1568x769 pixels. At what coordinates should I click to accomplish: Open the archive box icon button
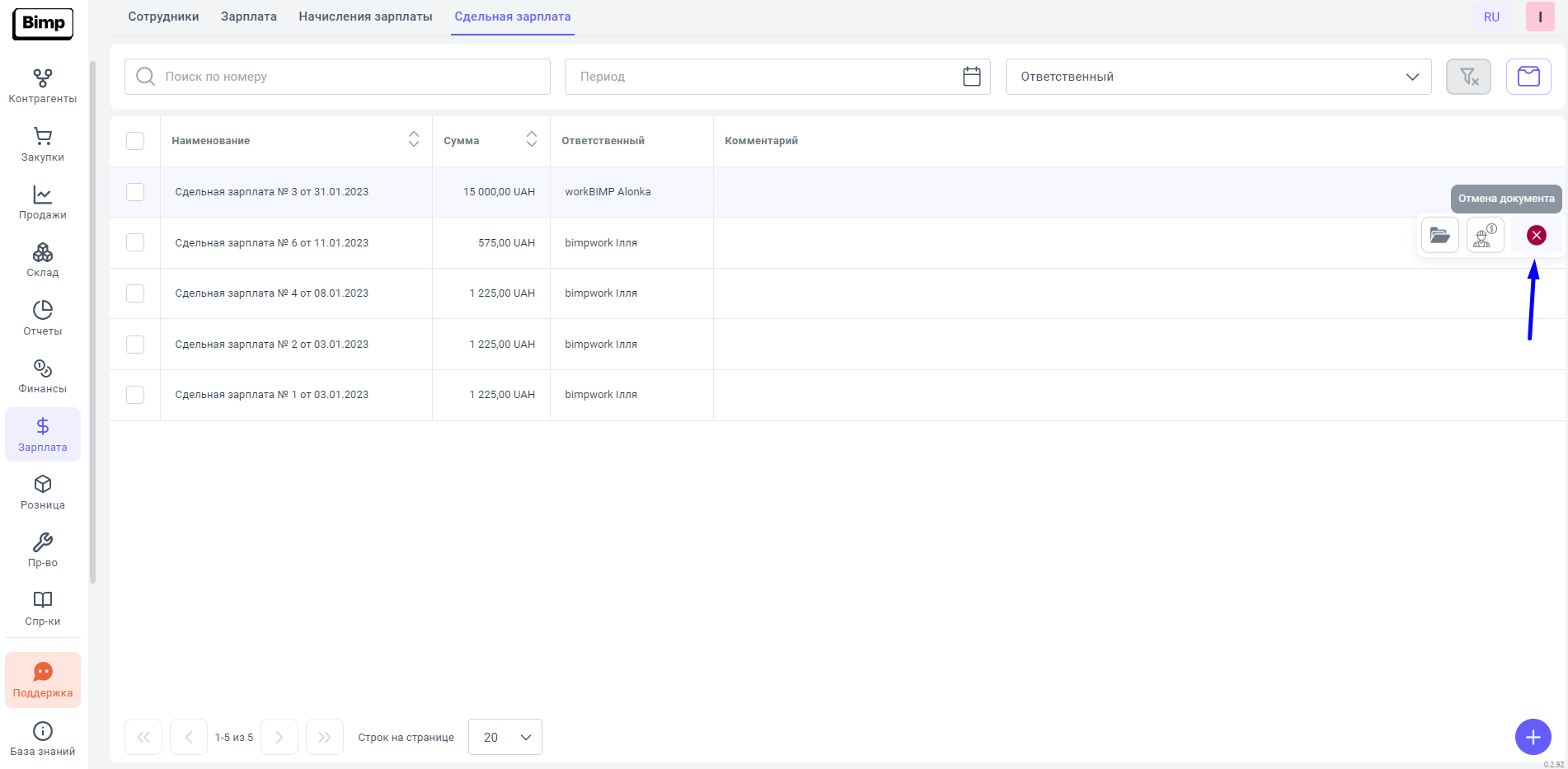point(1528,77)
